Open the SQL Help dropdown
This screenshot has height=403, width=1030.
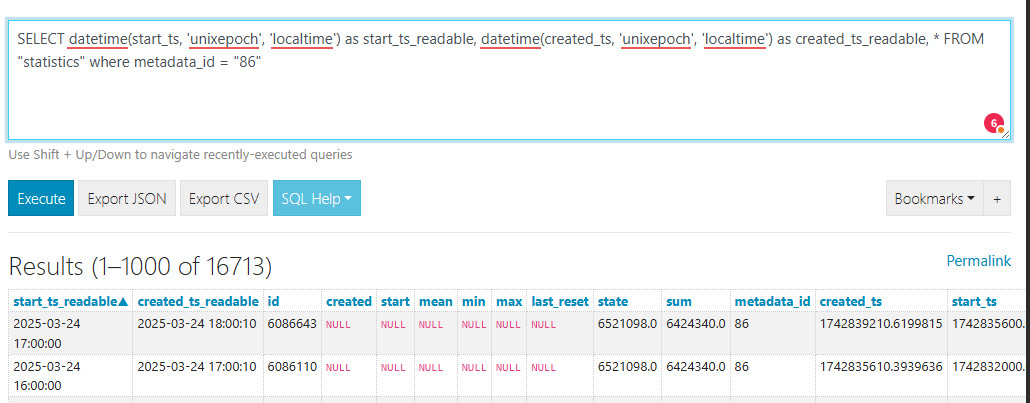point(316,198)
